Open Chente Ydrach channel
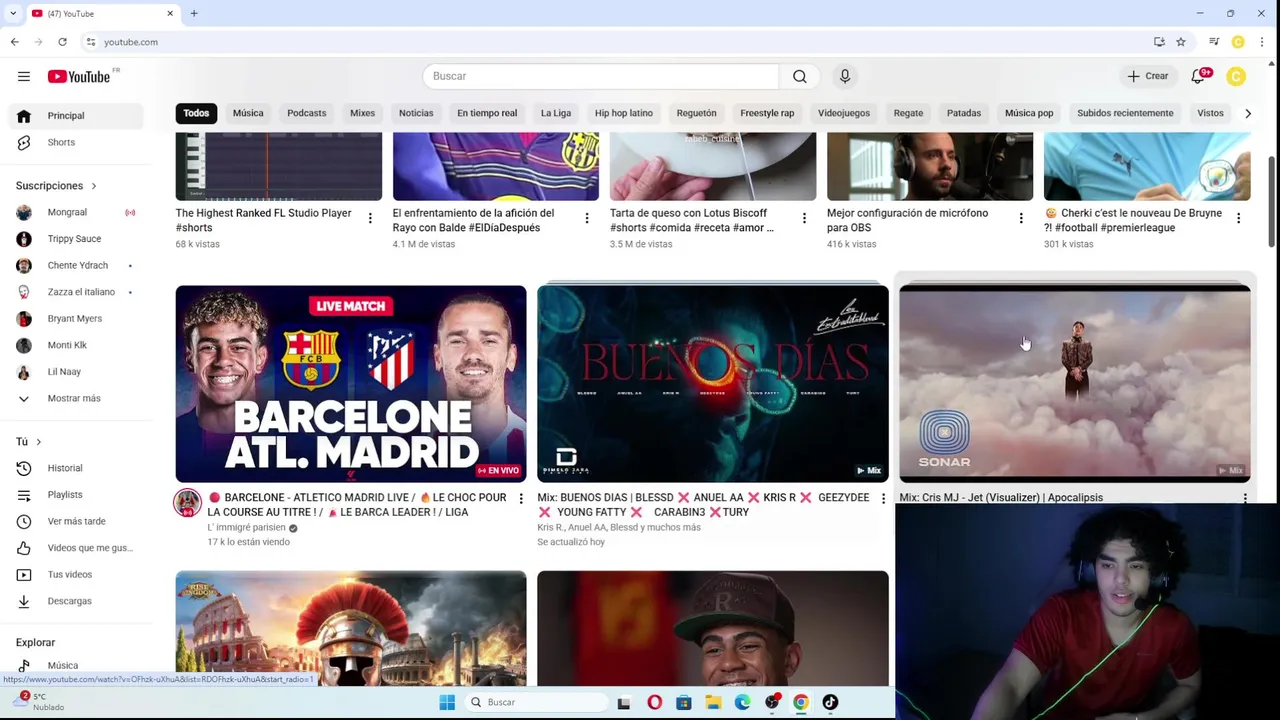This screenshot has width=1280, height=720. click(x=77, y=265)
